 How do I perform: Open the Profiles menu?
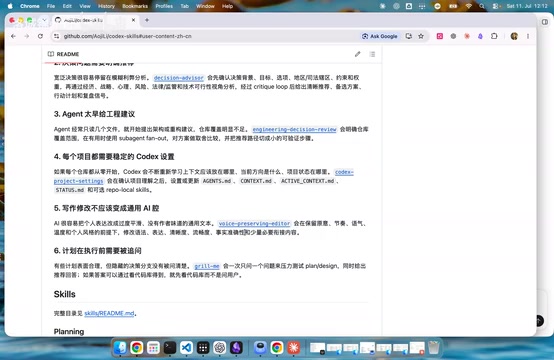click(164, 6)
